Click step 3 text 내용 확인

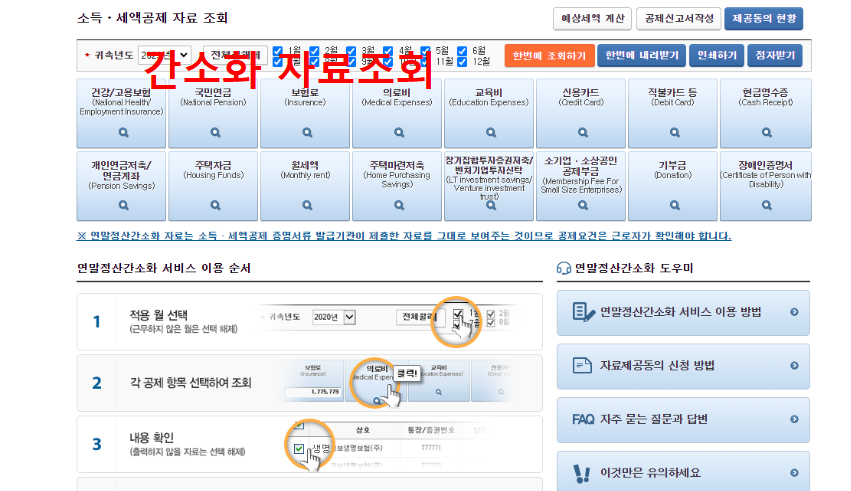[x=151, y=437]
